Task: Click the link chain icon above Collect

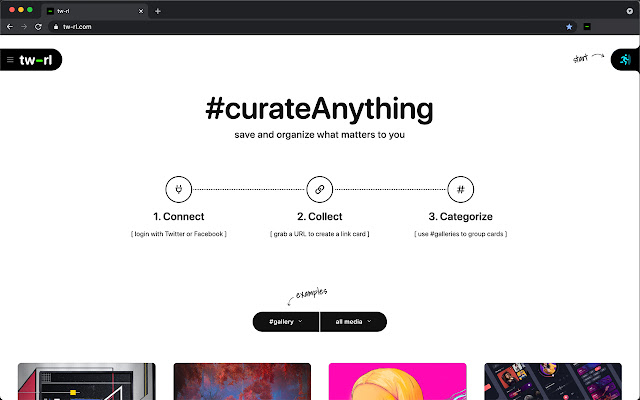Action: (x=319, y=188)
